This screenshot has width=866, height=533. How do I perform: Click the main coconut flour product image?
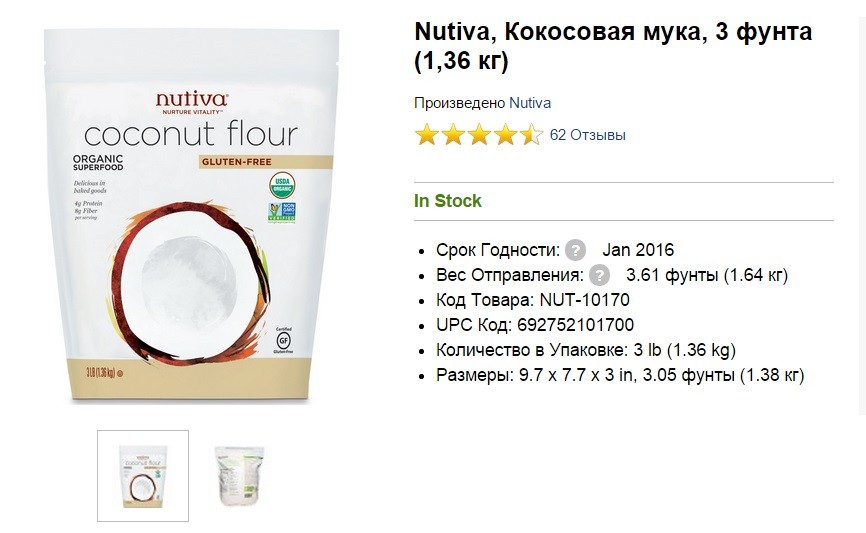[x=192, y=215]
